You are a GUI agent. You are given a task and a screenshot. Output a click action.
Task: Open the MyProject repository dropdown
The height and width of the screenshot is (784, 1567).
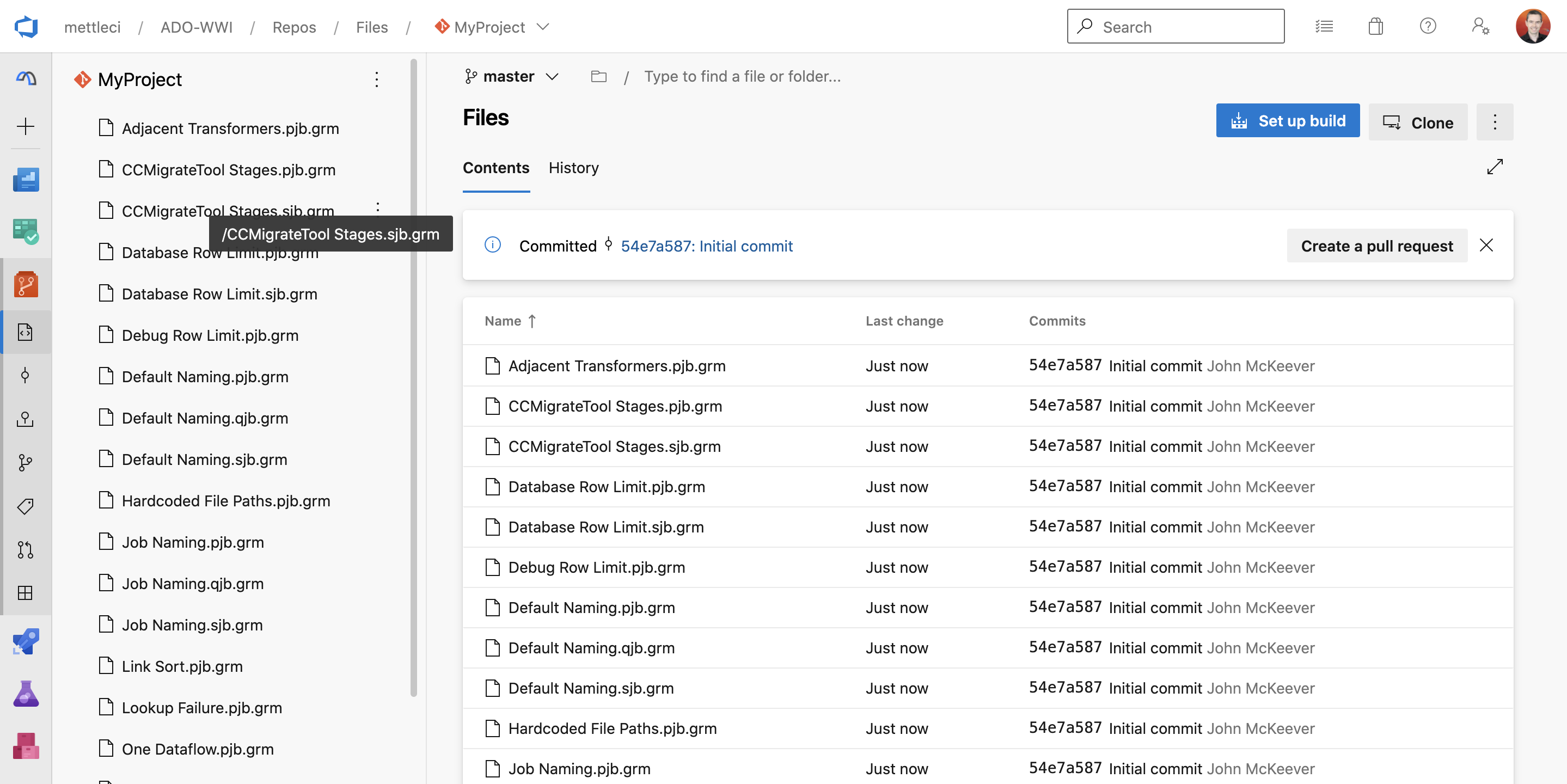[492, 27]
